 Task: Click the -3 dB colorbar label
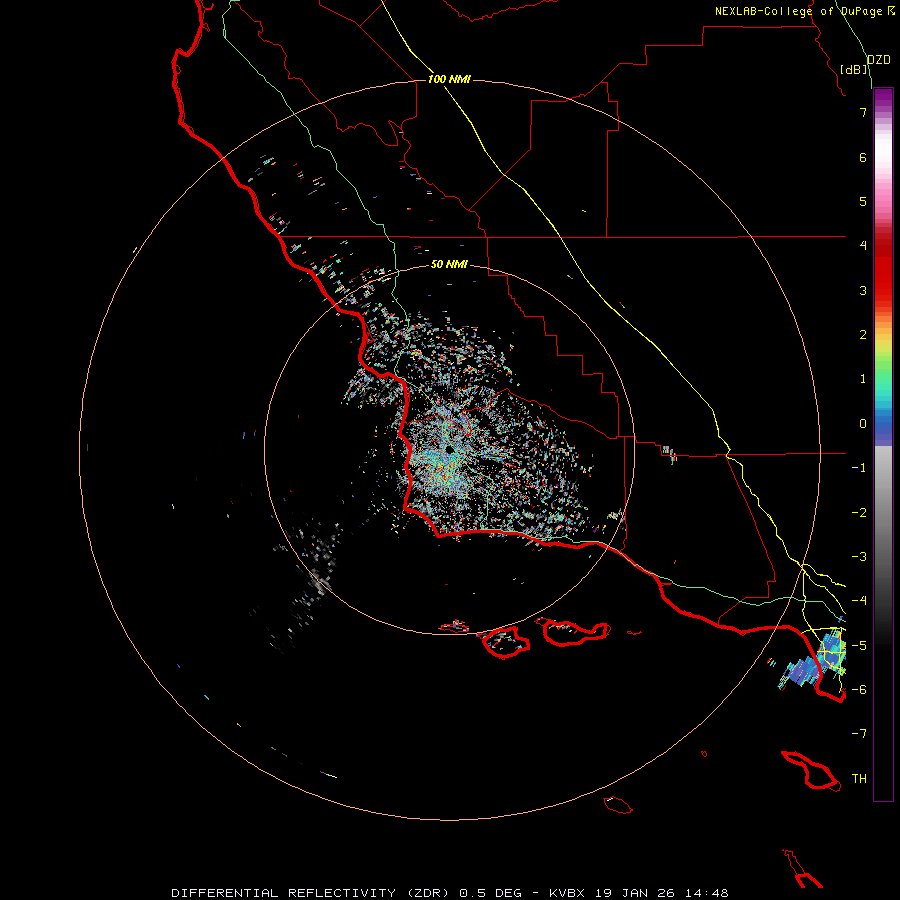[x=859, y=557]
